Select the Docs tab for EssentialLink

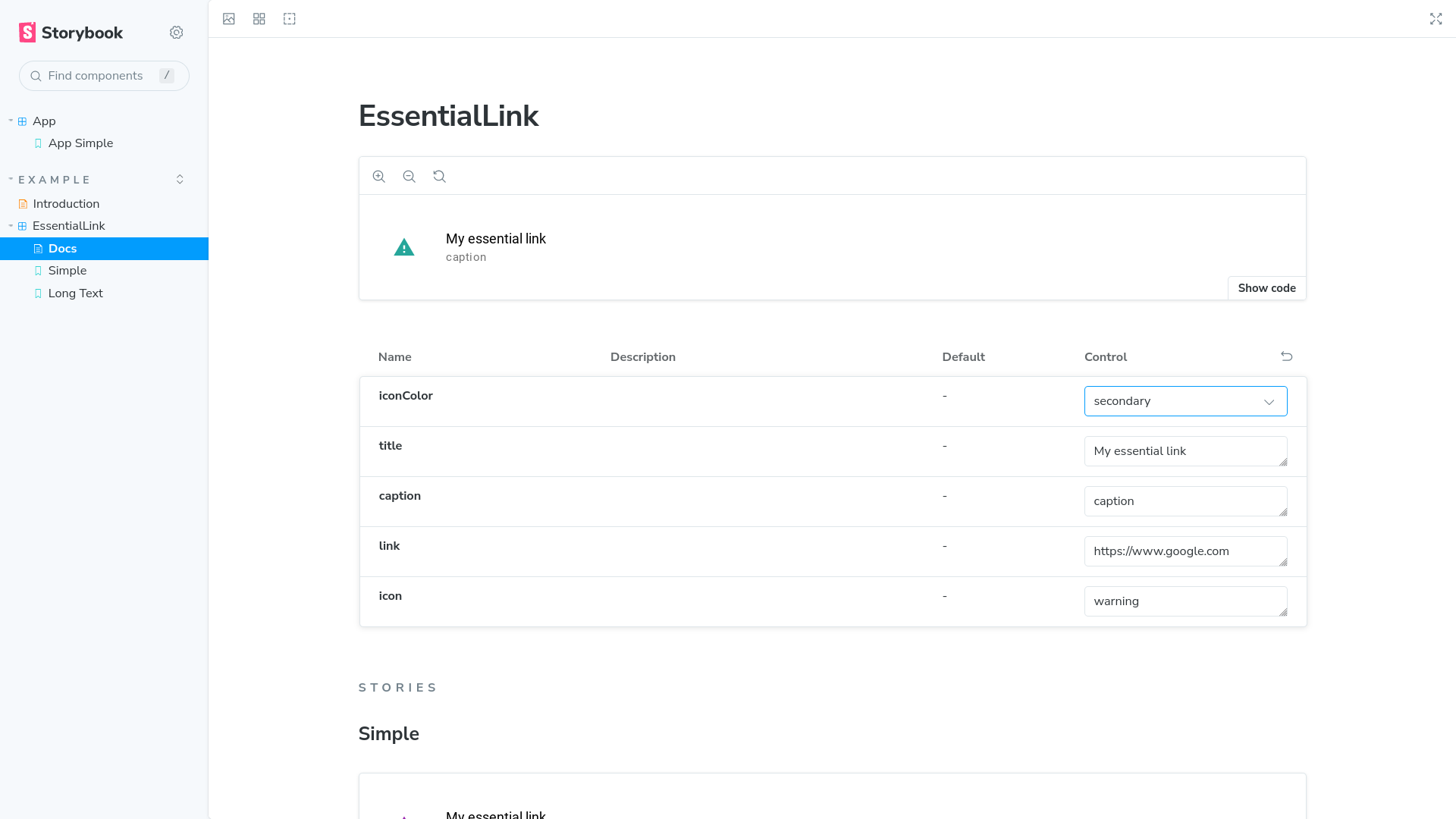coord(62,248)
